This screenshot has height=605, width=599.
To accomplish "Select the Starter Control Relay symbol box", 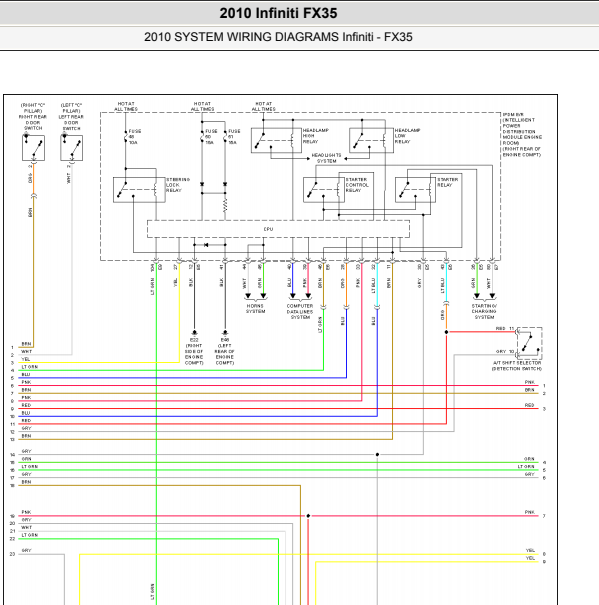I will [x=324, y=190].
